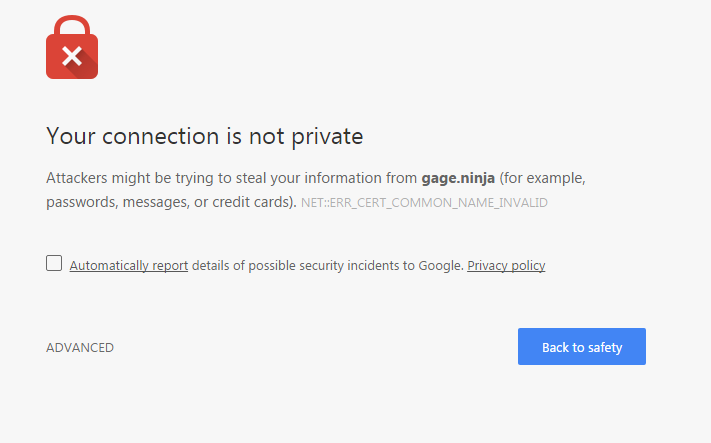
Task: Click the bold gage.ninja domain name
Action: click(x=458, y=178)
